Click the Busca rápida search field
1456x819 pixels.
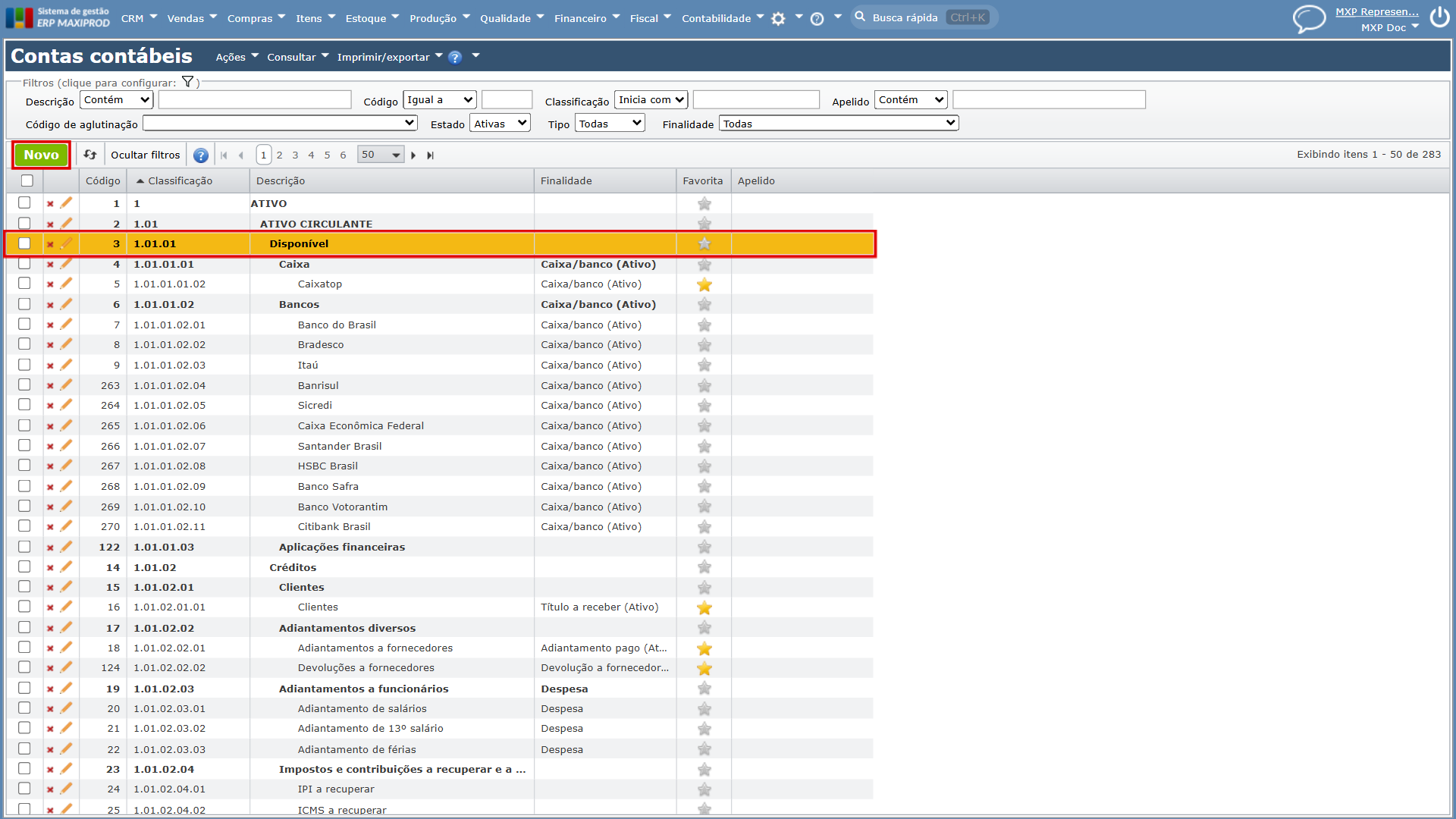coord(924,17)
